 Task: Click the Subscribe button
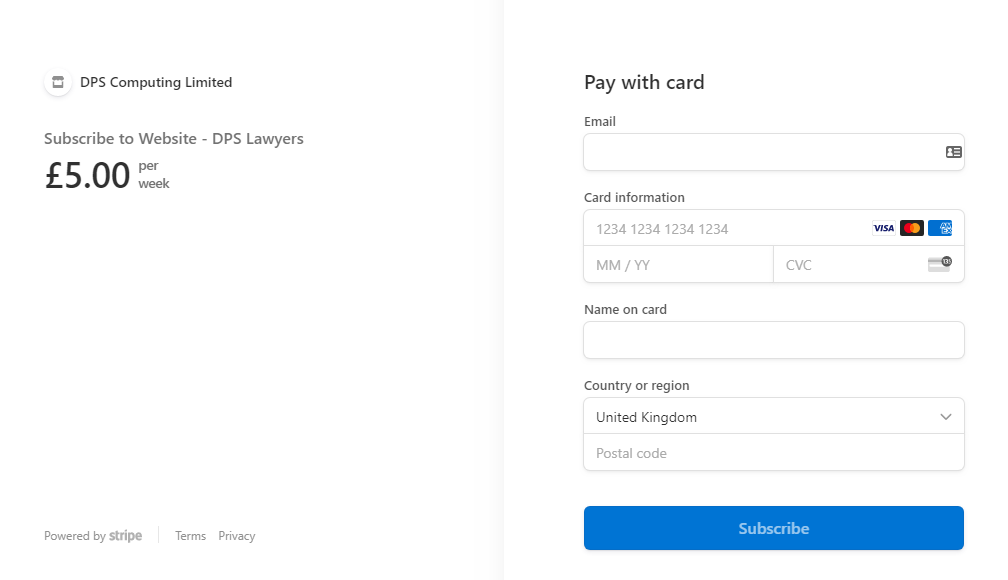point(774,528)
